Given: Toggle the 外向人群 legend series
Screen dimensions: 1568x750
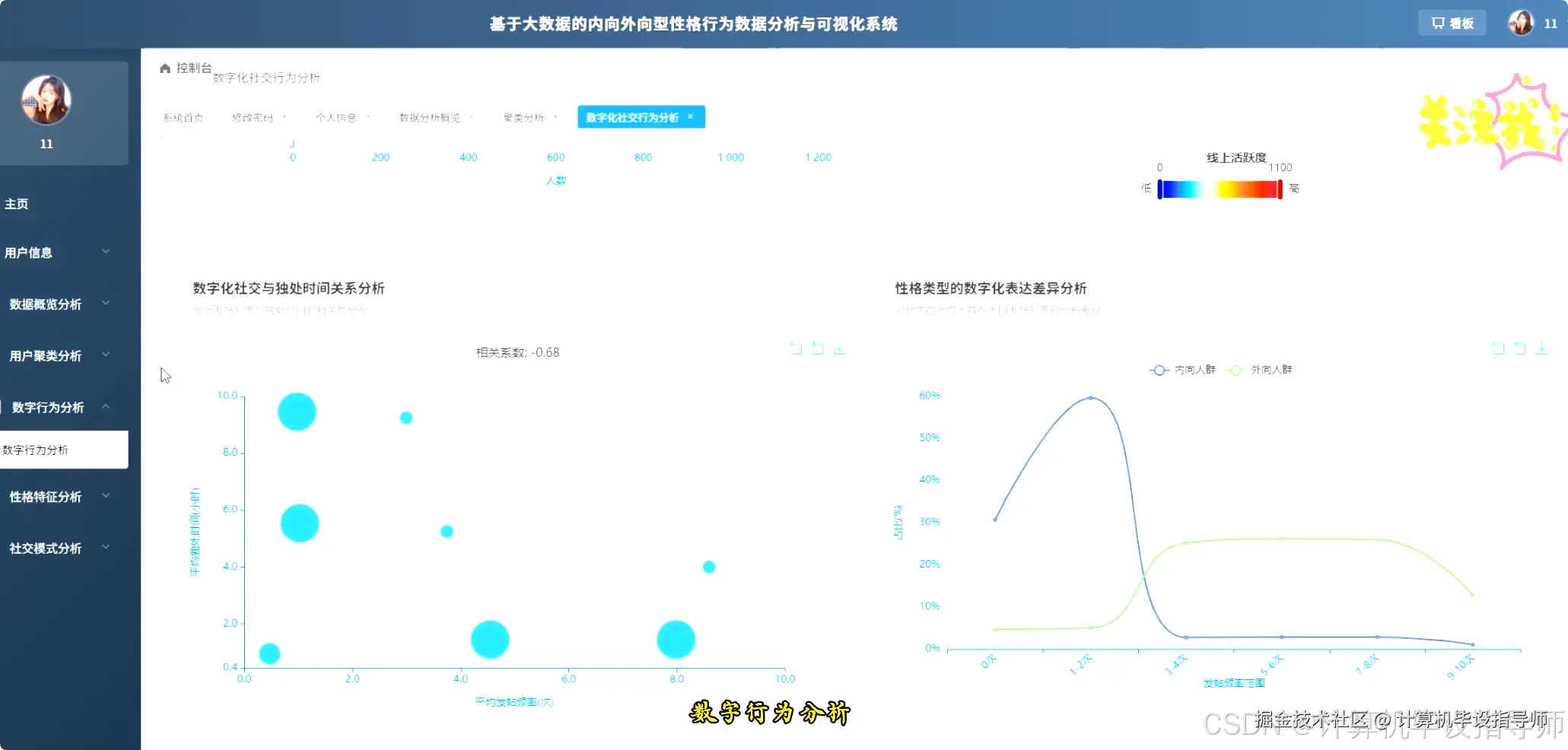Looking at the screenshot, I should tap(1259, 370).
